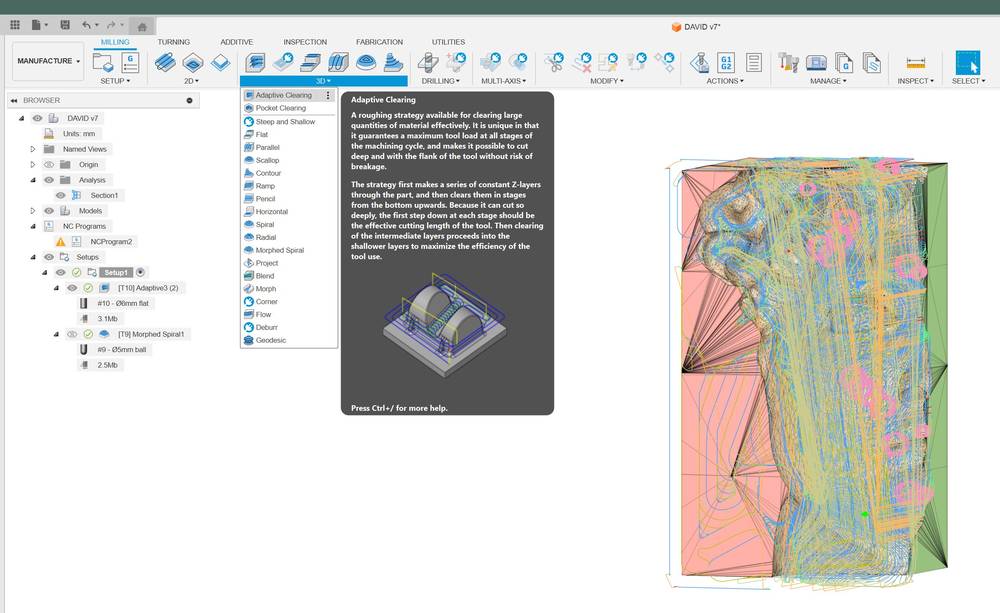This screenshot has width=1000, height=613.
Task: Click the Redo arrow icon
Action: [111, 25]
